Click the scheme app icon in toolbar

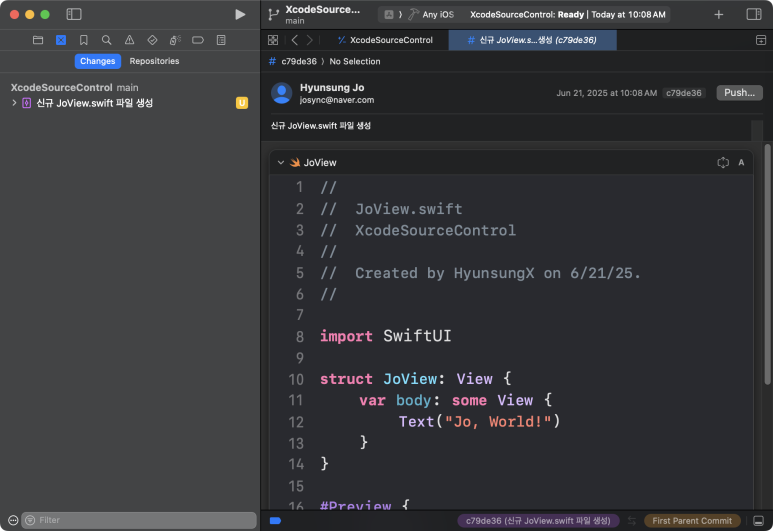[389, 14]
